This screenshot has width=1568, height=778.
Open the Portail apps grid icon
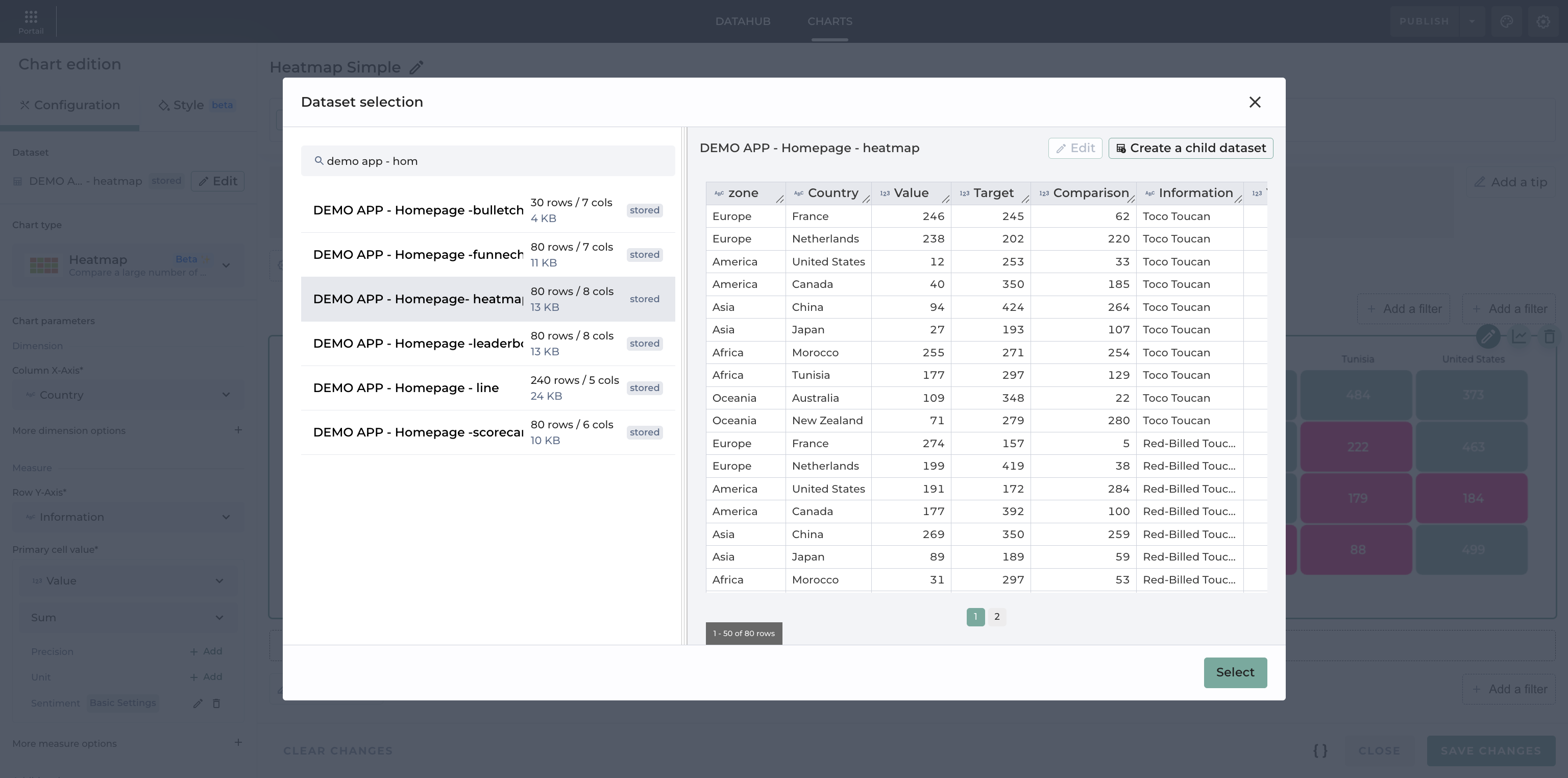click(x=31, y=21)
